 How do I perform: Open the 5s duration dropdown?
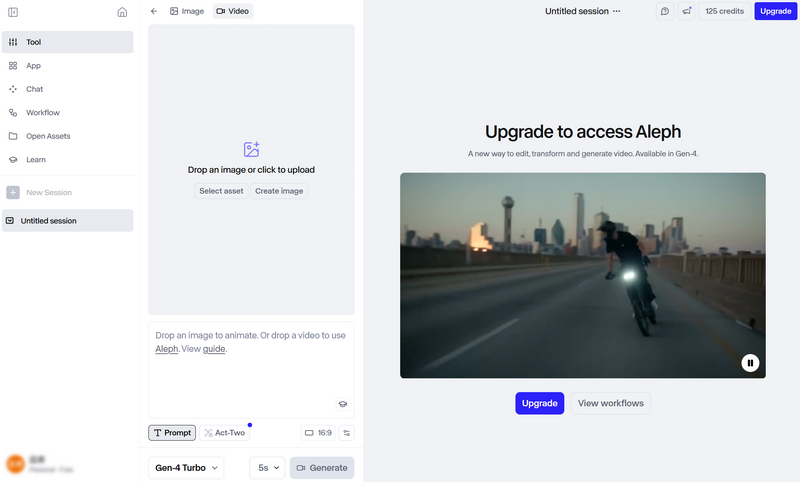pos(267,467)
